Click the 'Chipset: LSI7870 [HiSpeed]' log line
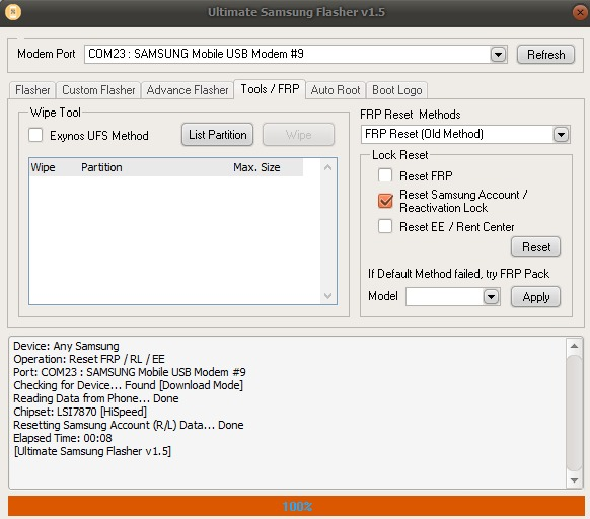Image resolution: width=590 pixels, height=519 pixels. (x=80, y=412)
